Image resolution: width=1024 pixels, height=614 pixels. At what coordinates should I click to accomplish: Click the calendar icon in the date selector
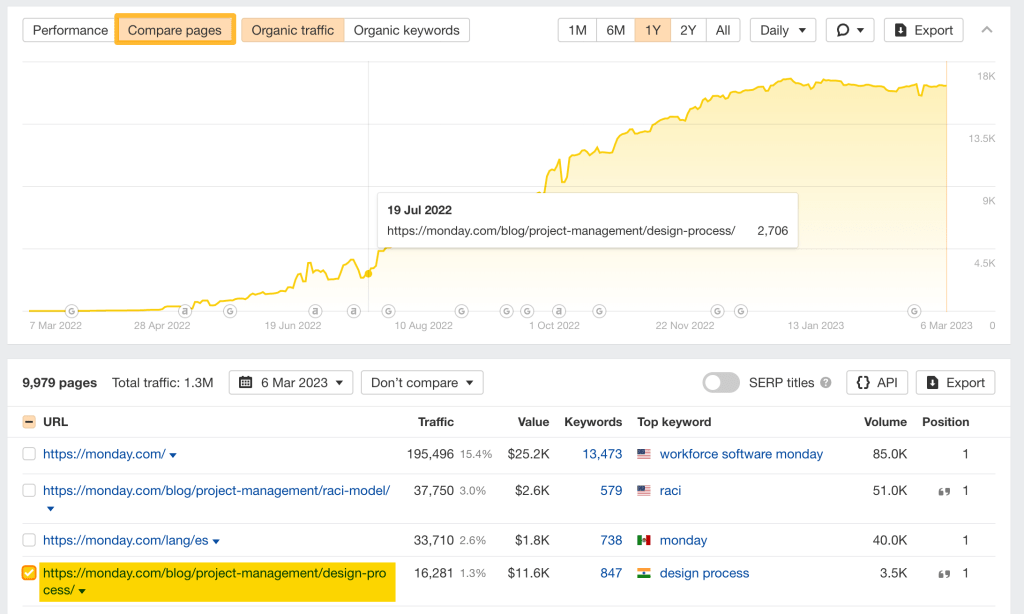coord(248,382)
